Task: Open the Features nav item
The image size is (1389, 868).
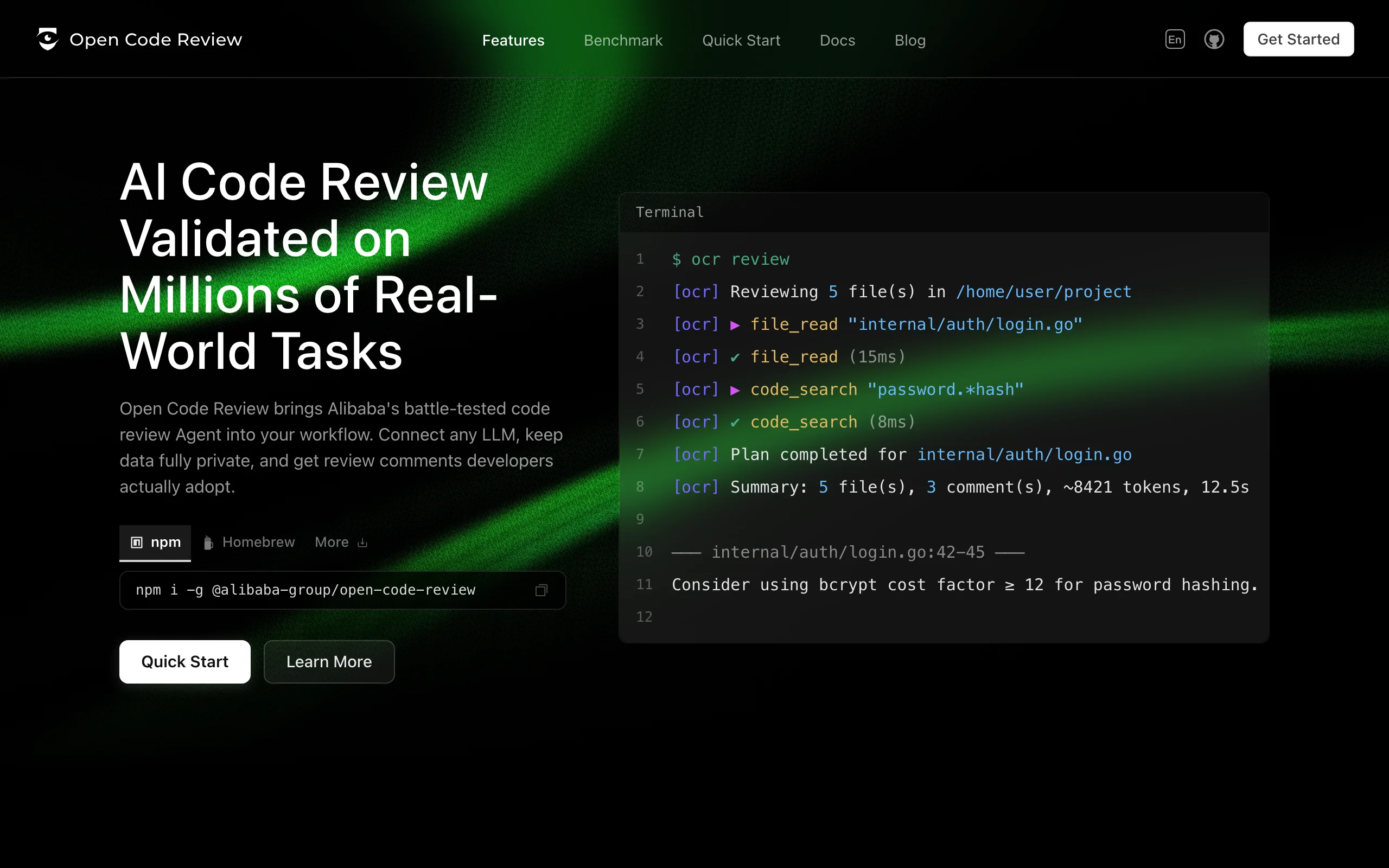Action: click(513, 40)
